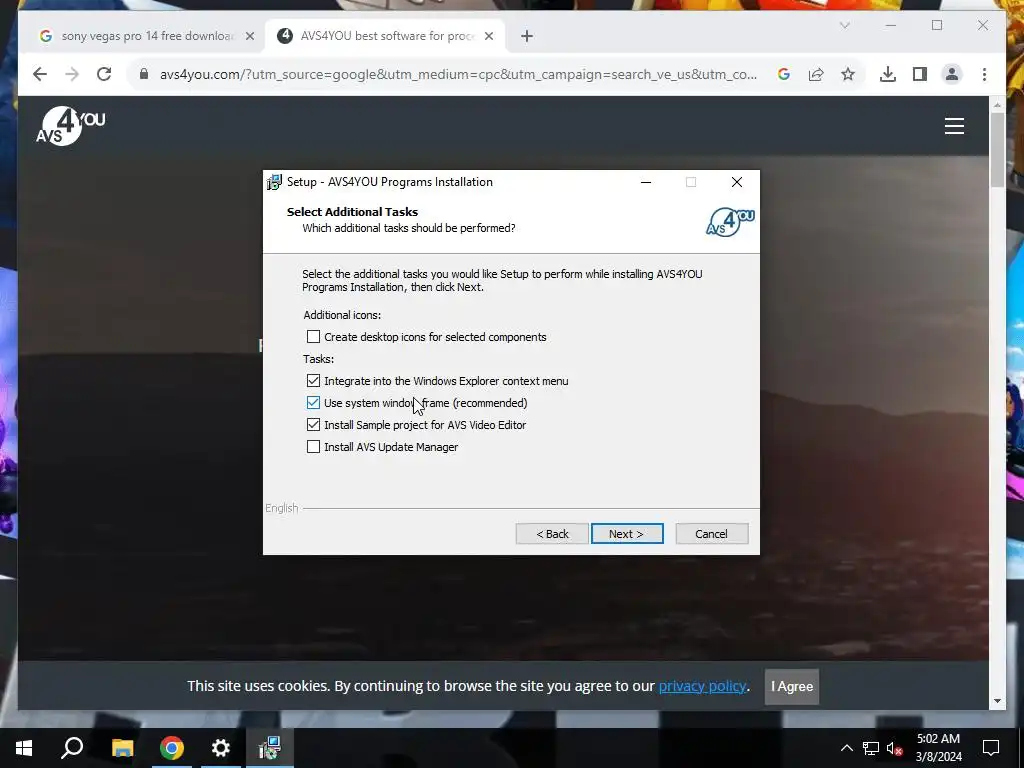The image size is (1024, 768).
Task: Click the AVS4YOU logo on the webpage
Action: point(71,125)
